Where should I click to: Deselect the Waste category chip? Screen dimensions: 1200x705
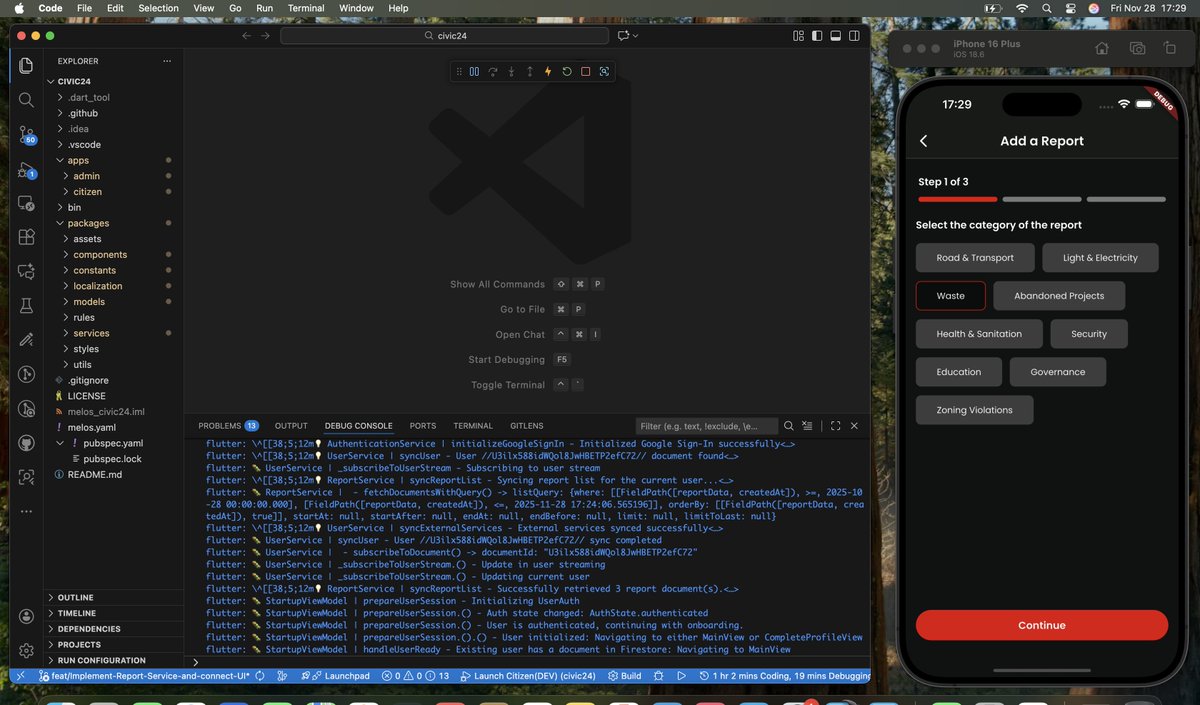click(x=951, y=296)
